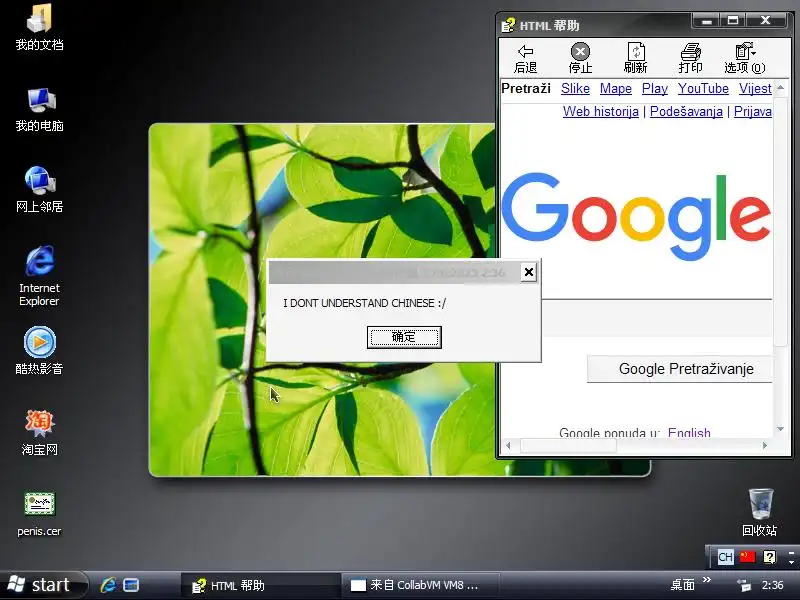
Task: Follow the Slike link on the Google page
Action: 575,88
